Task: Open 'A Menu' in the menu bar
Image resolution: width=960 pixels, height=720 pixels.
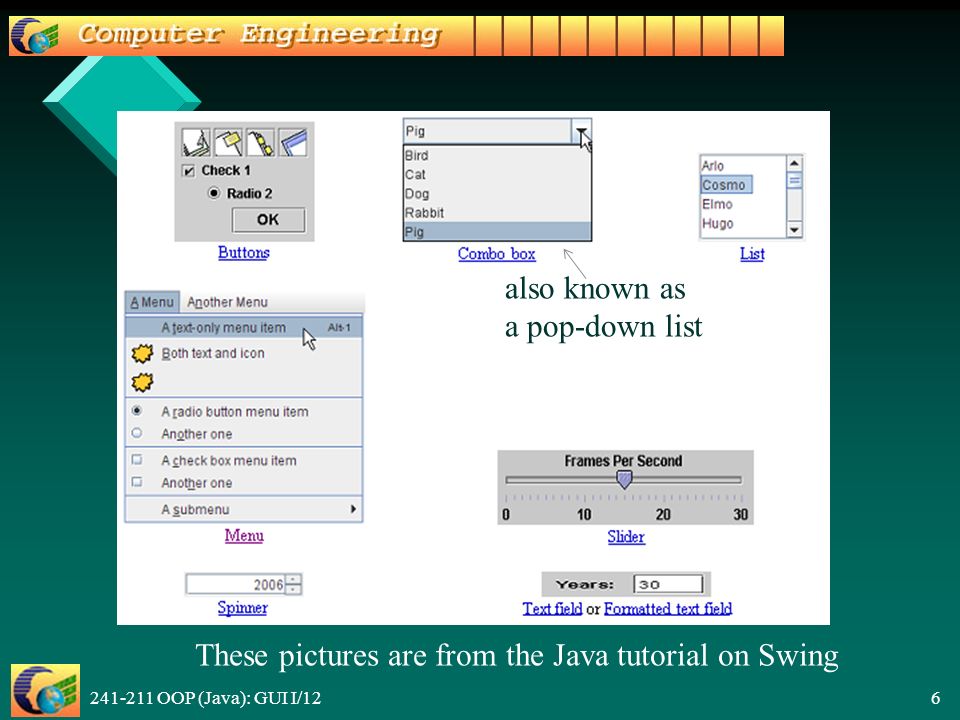Action: point(152,302)
